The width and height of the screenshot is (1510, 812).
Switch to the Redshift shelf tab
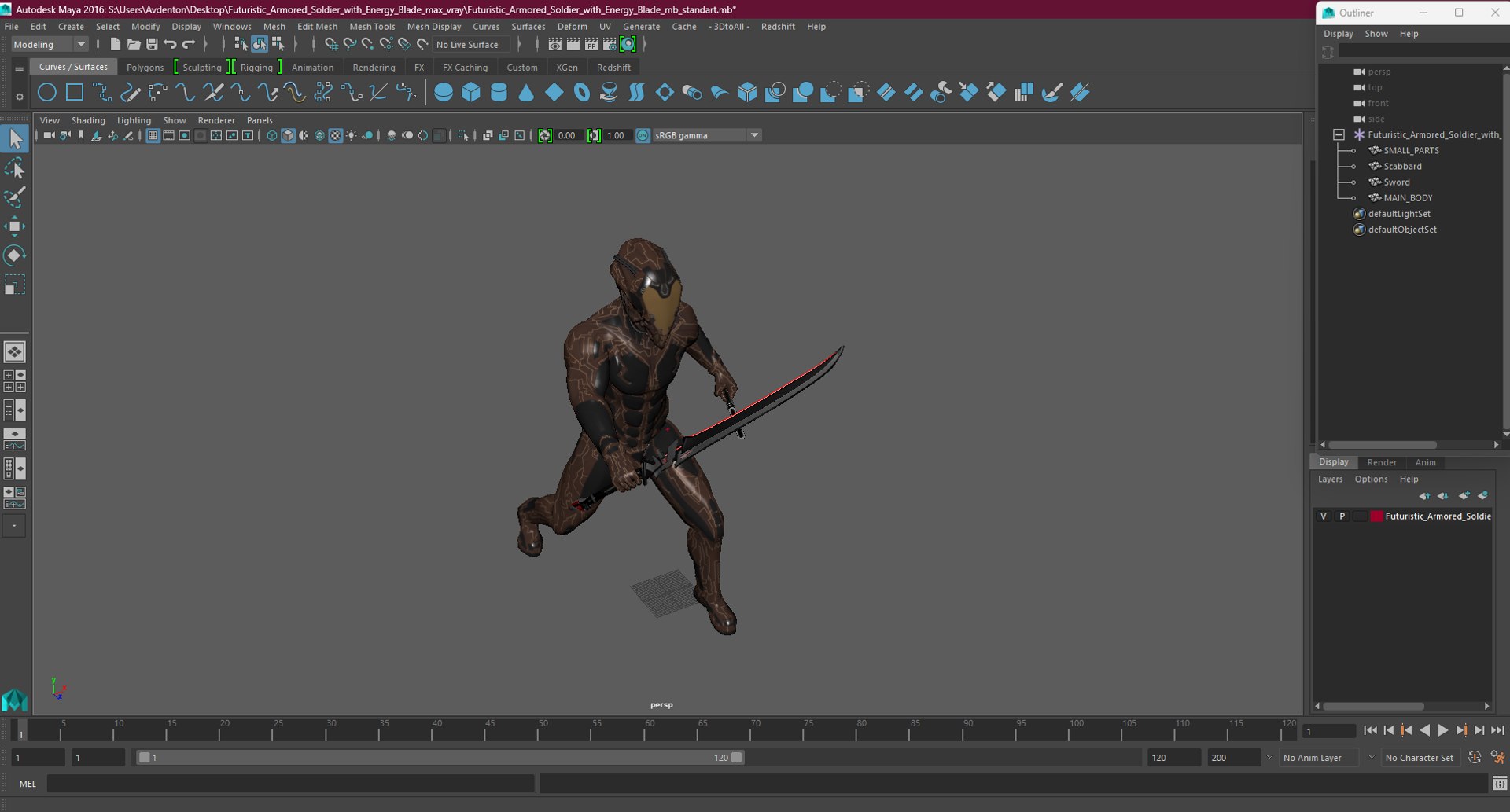click(613, 68)
